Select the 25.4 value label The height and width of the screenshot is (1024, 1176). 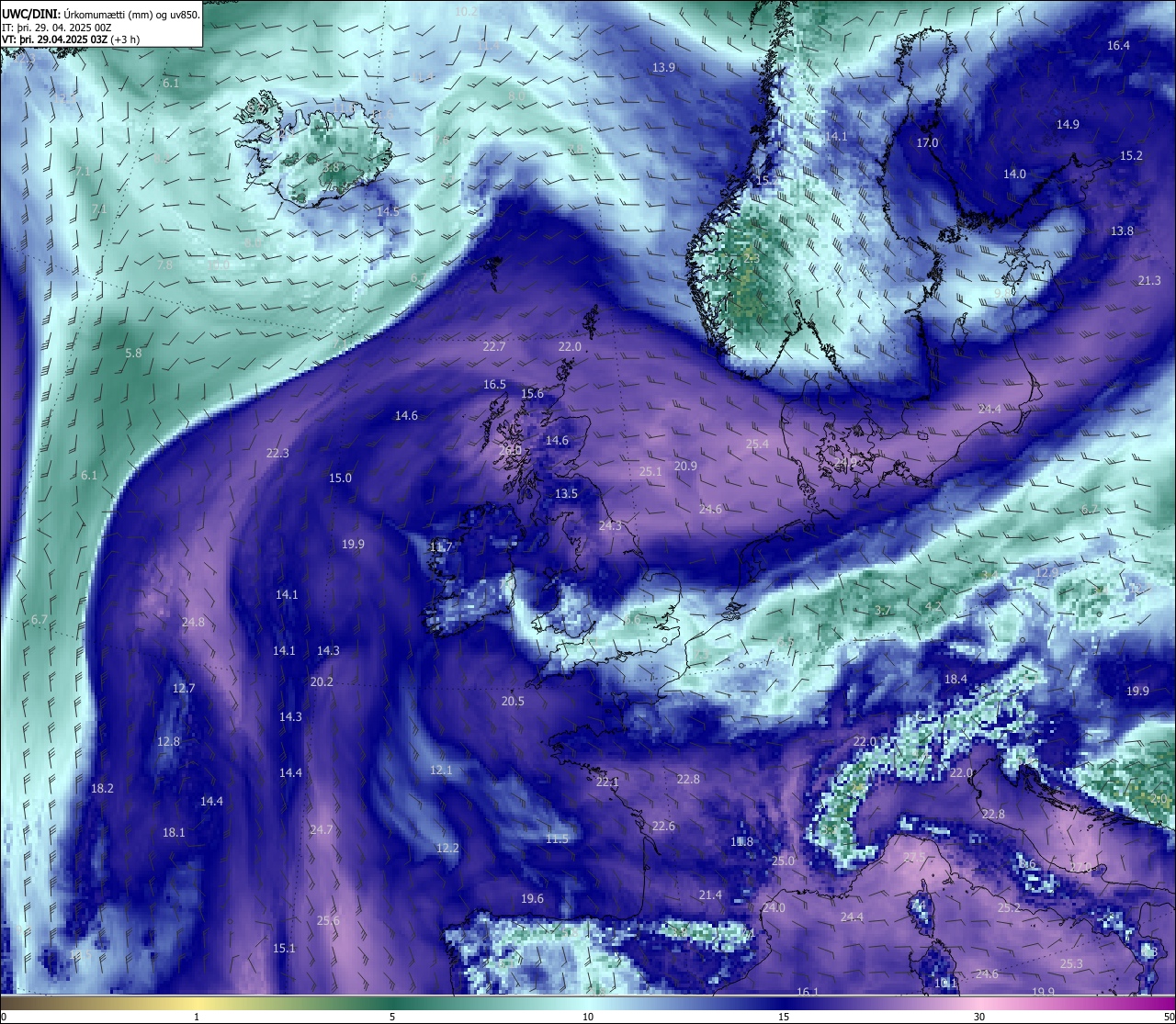coord(757,444)
